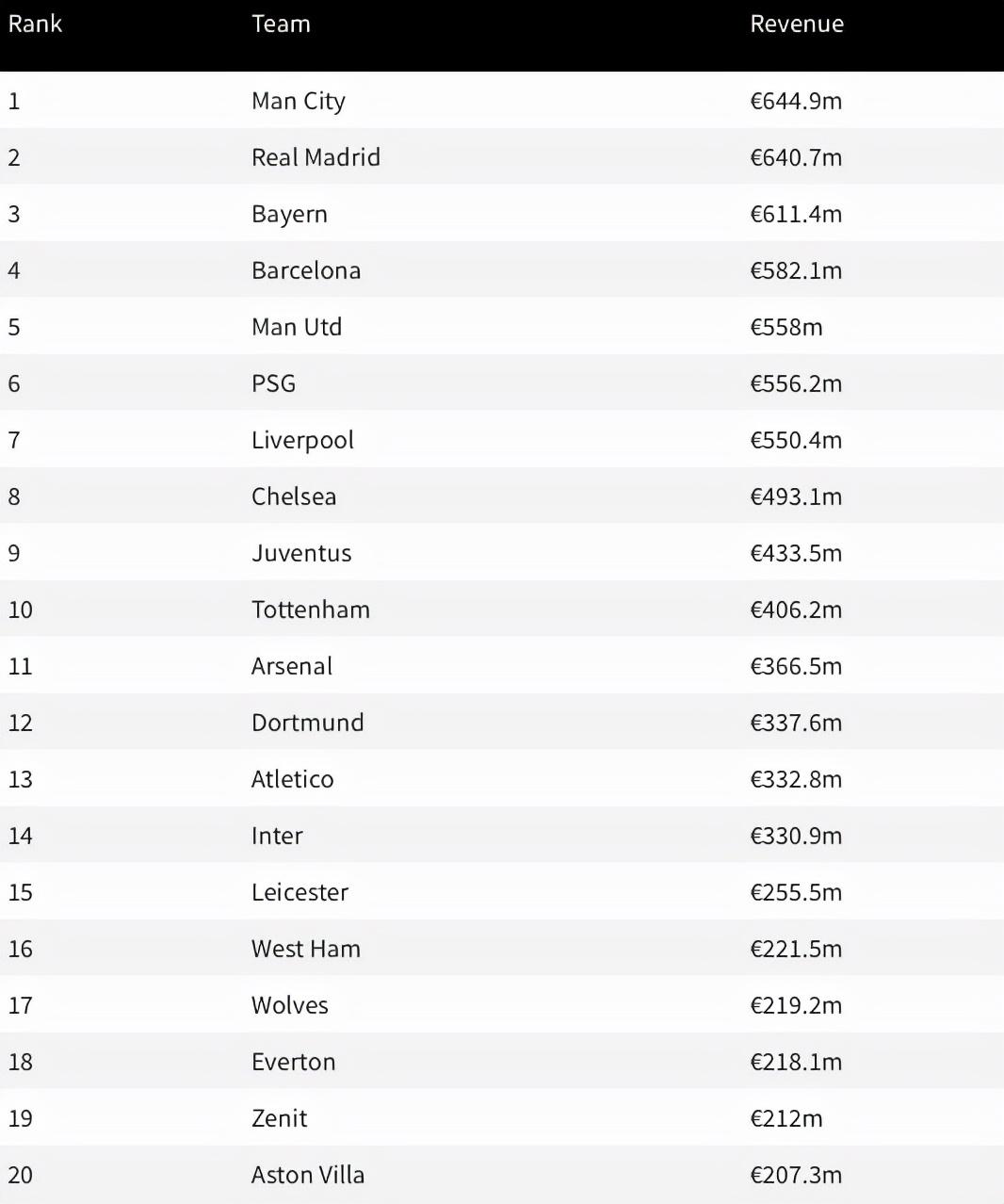Select the Man Utd row's €558m revenue

coord(786,327)
